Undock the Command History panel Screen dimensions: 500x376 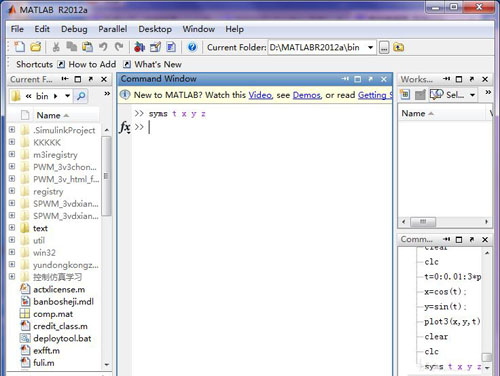pyautogui.click(x=472, y=239)
